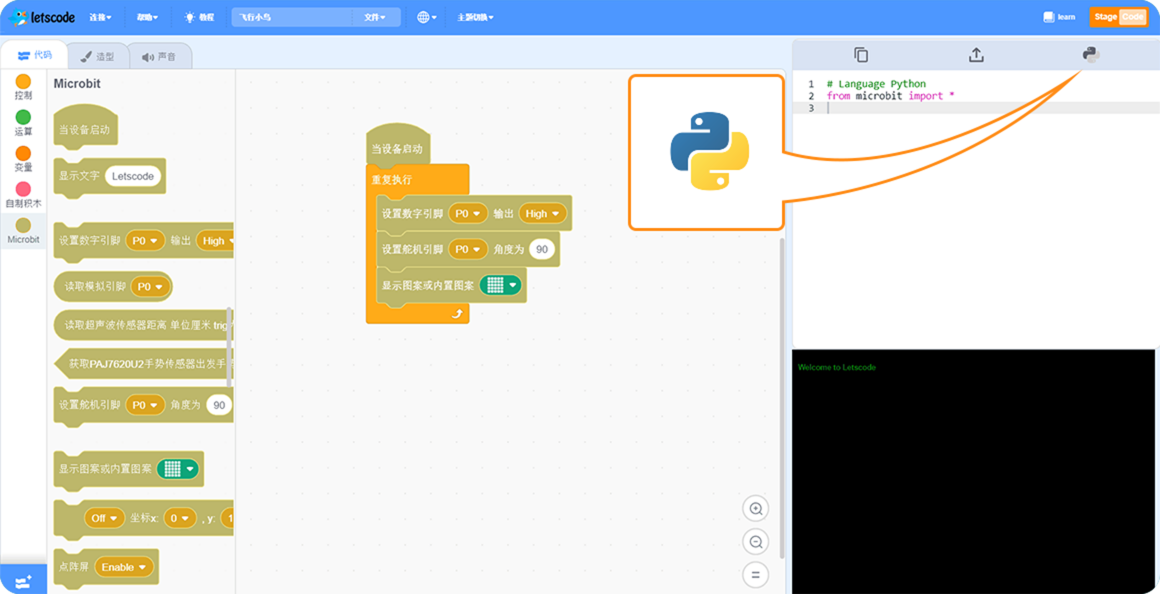The image size is (1160, 594).
Task: Click the add extension button
Action: pos(24,581)
